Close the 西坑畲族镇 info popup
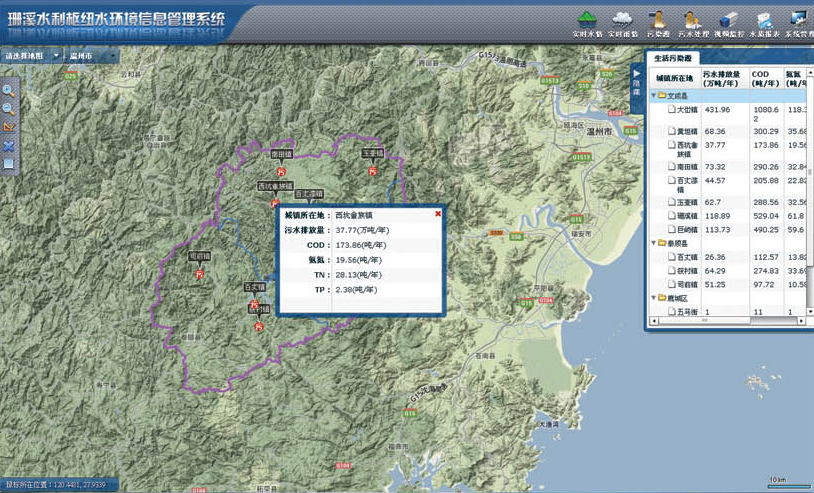This screenshot has height=493, width=814. (438, 214)
